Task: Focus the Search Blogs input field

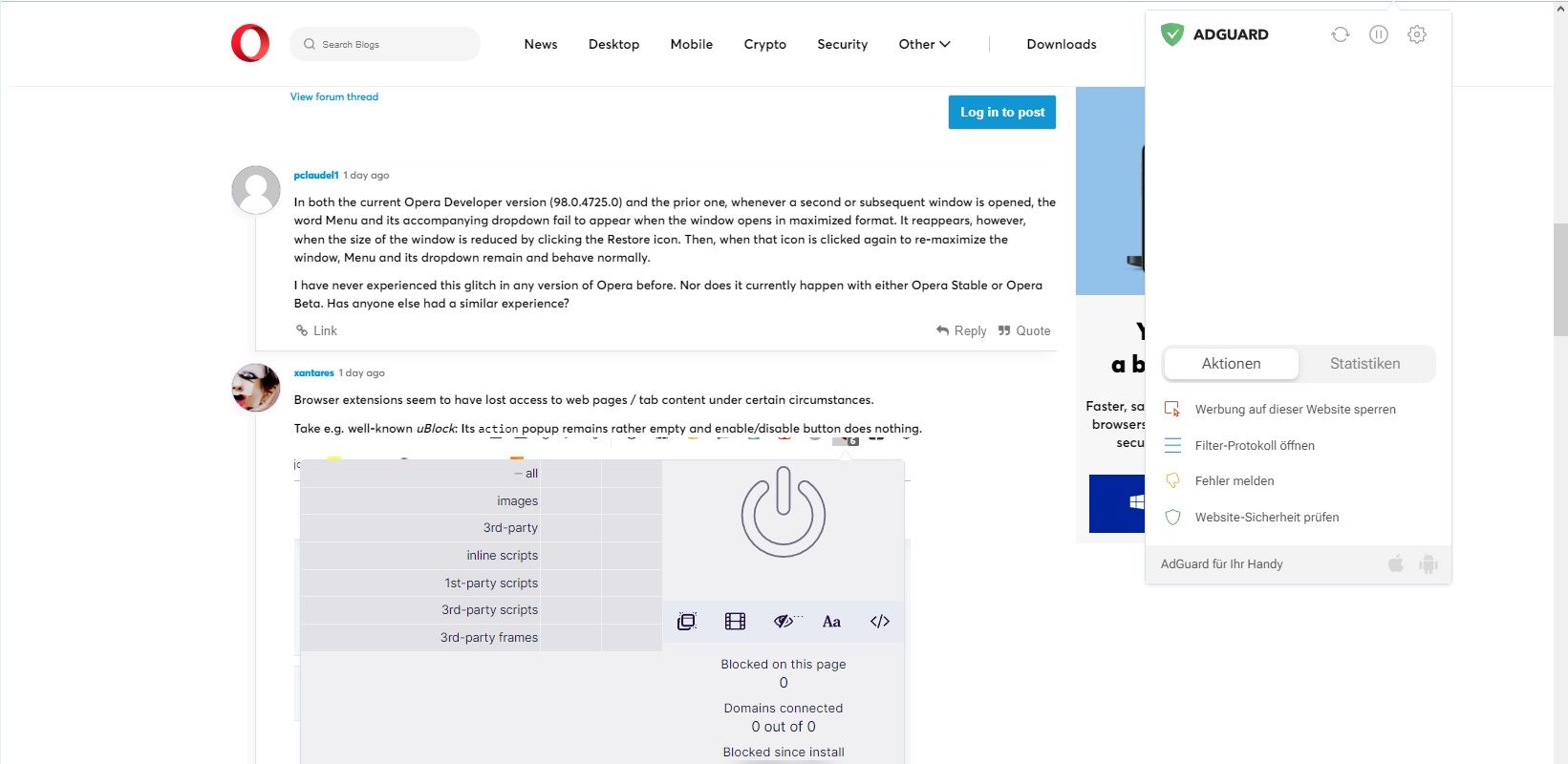Action: [385, 44]
